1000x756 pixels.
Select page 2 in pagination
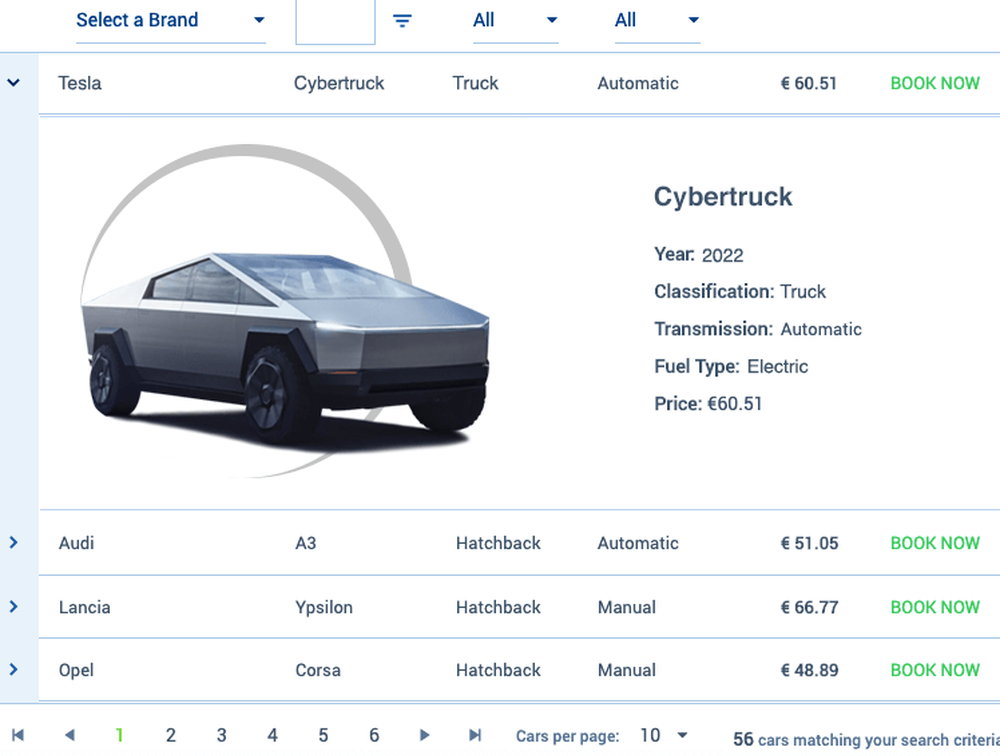170,735
